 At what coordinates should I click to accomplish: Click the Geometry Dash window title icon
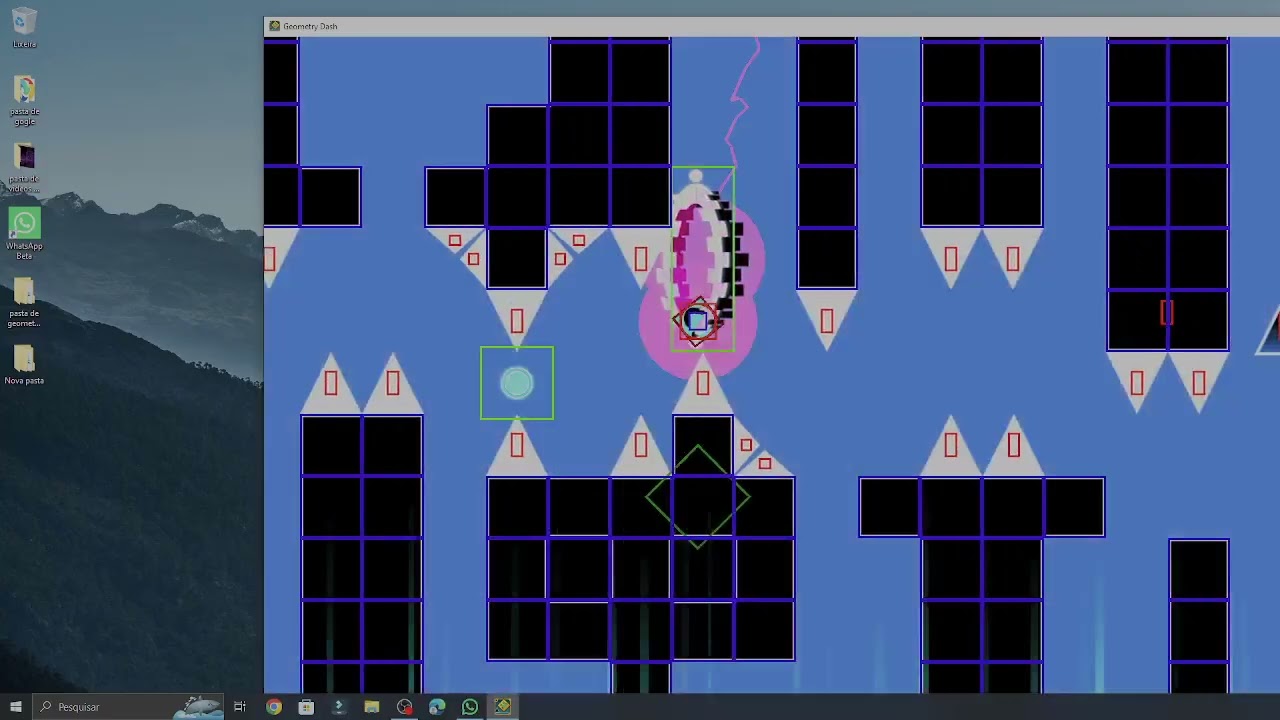pyautogui.click(x=274, y=26)
